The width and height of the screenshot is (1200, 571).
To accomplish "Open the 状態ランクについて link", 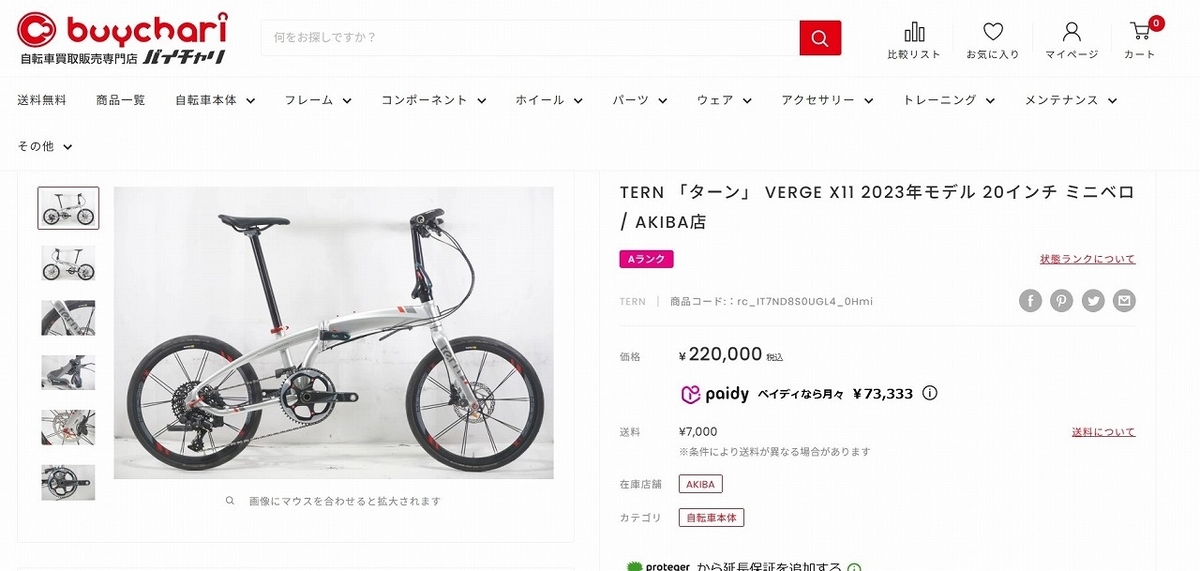I will 1087,259.
